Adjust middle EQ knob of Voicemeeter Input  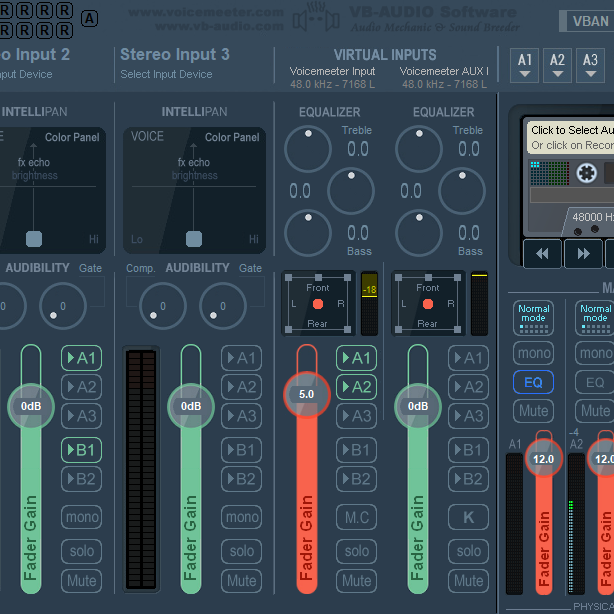coord(351,191)
